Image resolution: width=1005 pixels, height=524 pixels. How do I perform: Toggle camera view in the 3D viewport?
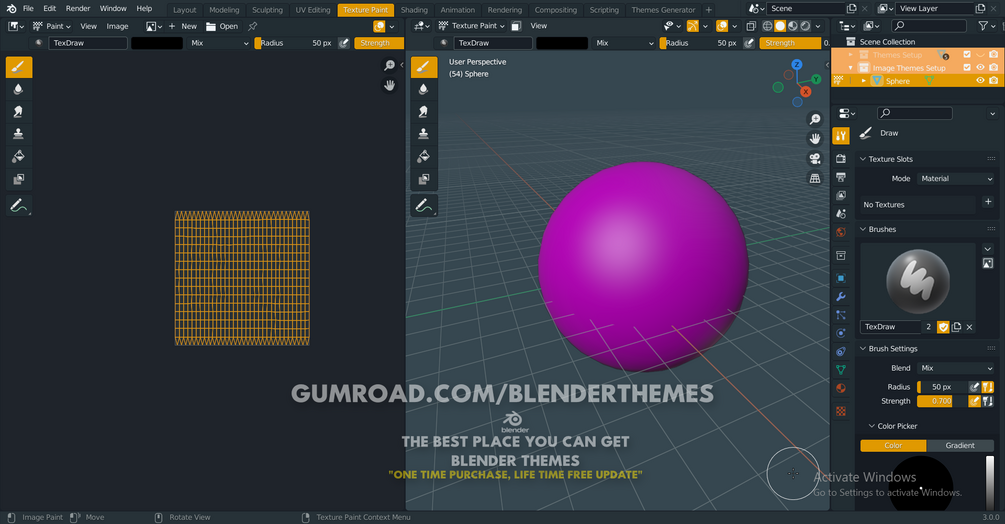click(x=815, y=159)
